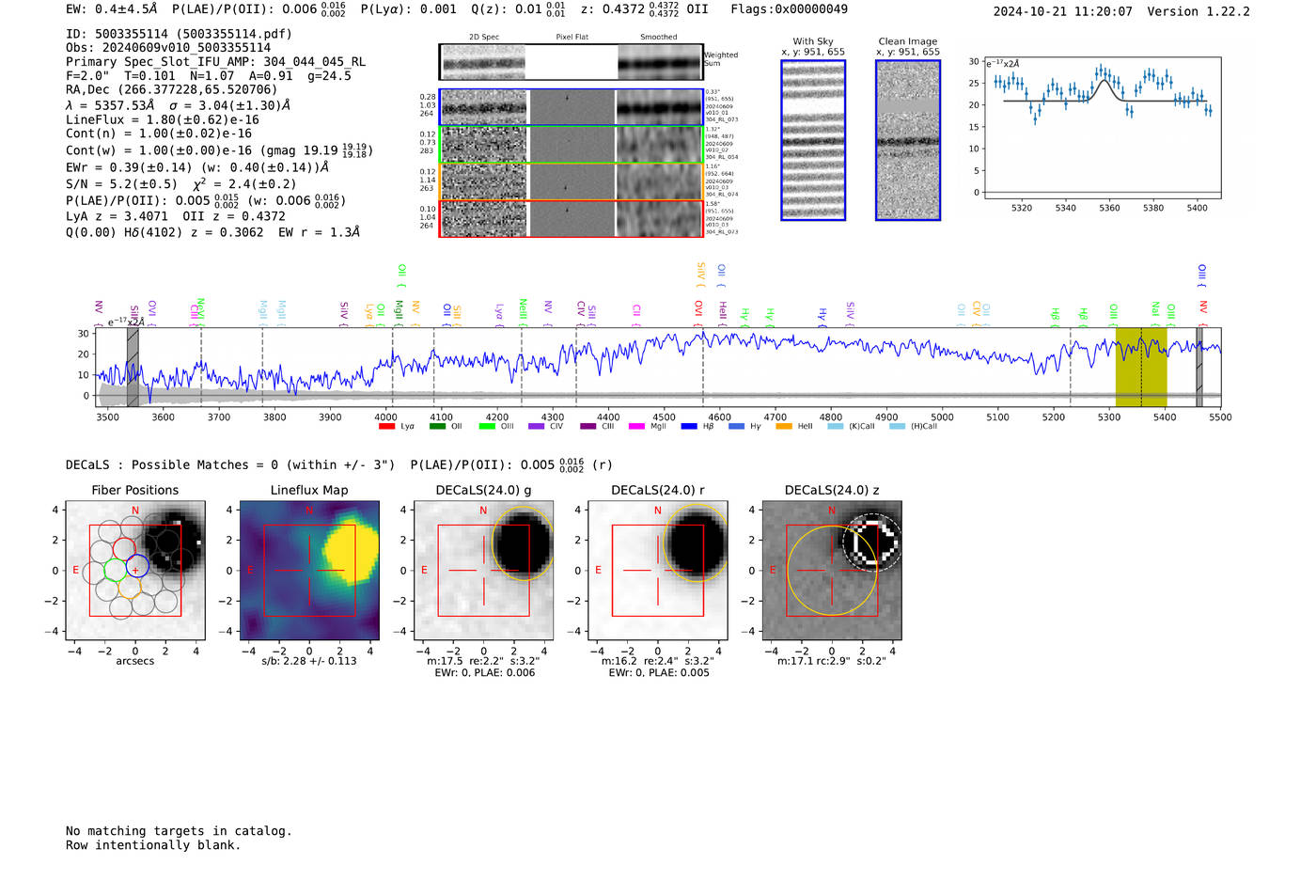View the DECaLS z-band cutout image

[832, 571]
